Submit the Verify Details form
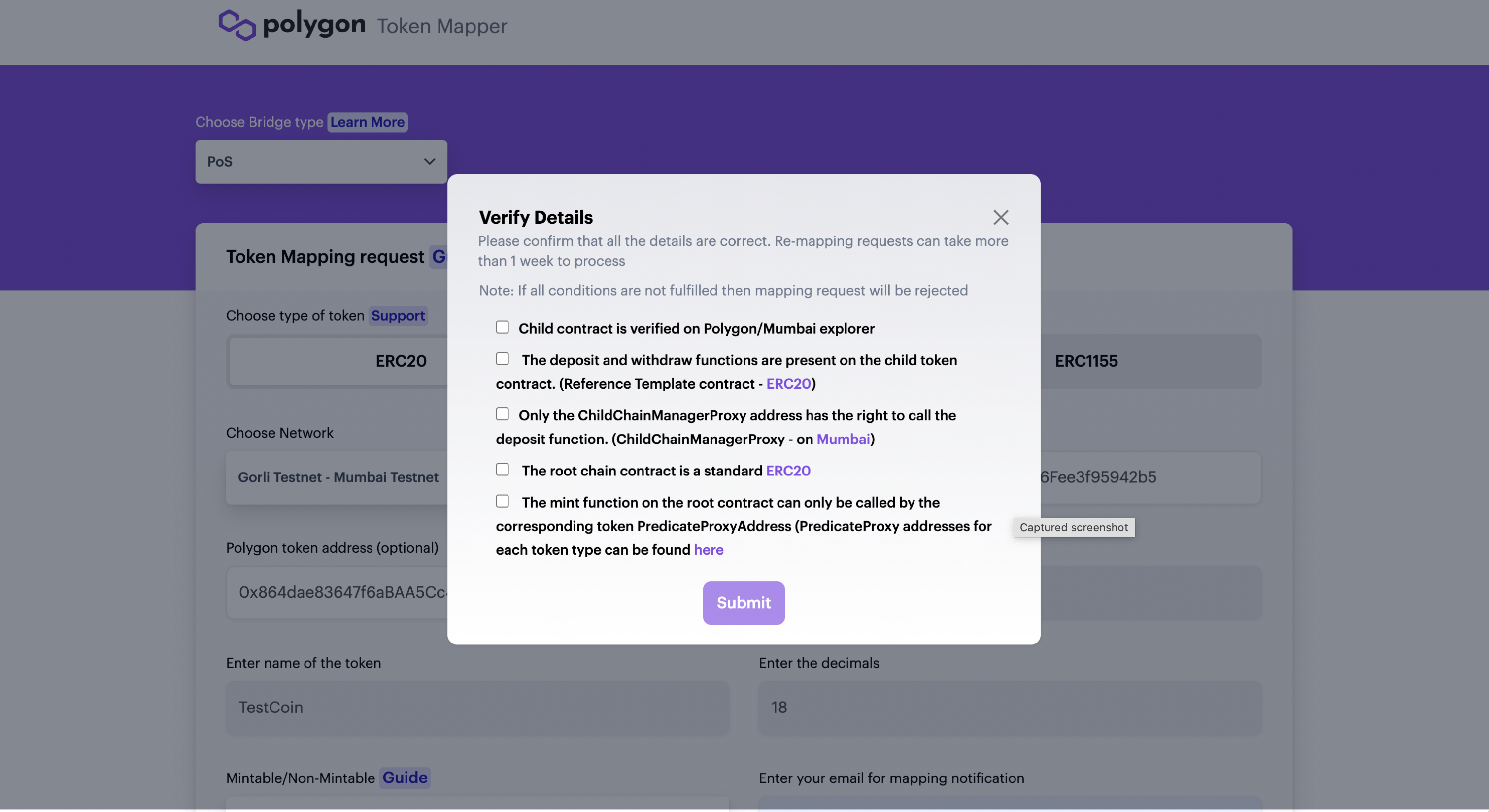This screenshot has width=1489, height=812. (x=744, y=603)
